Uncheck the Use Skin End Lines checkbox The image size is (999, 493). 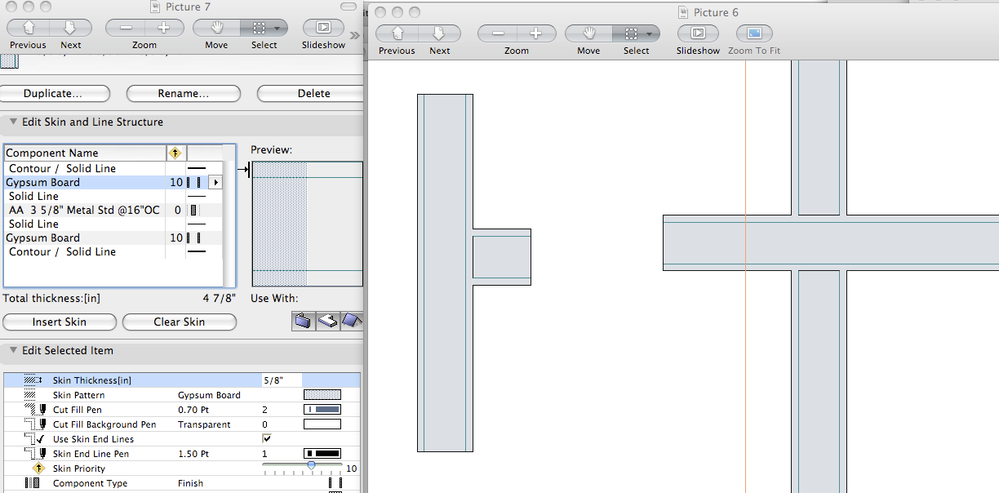[x=266, y=439]
